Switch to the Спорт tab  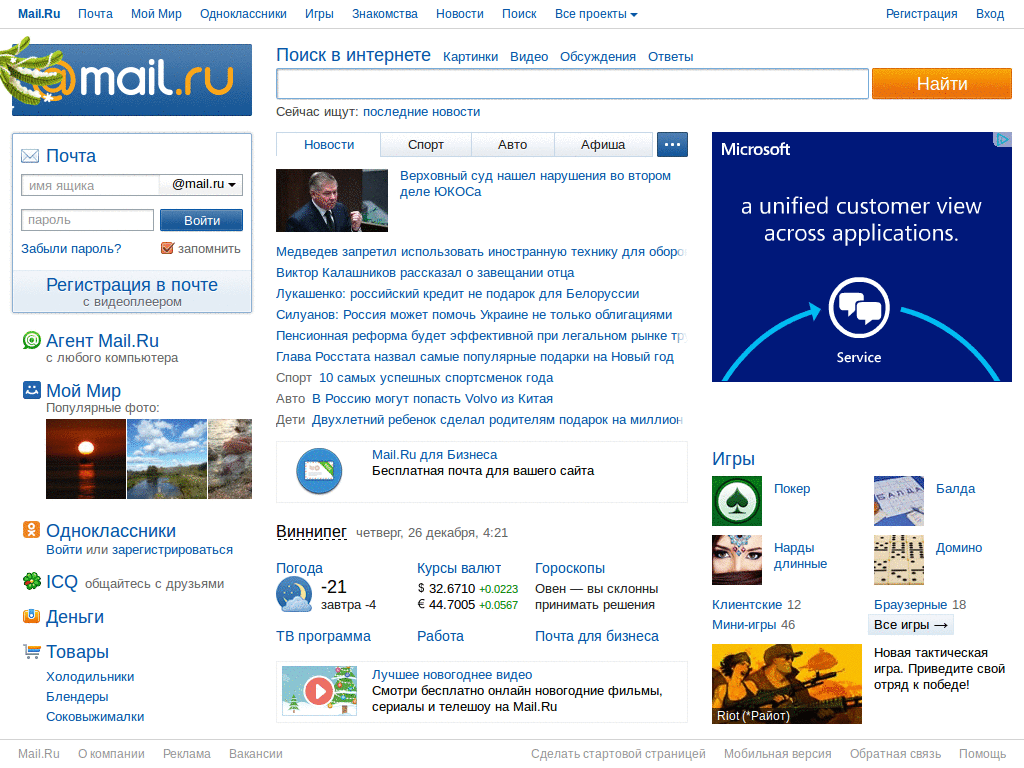(426, 144)
